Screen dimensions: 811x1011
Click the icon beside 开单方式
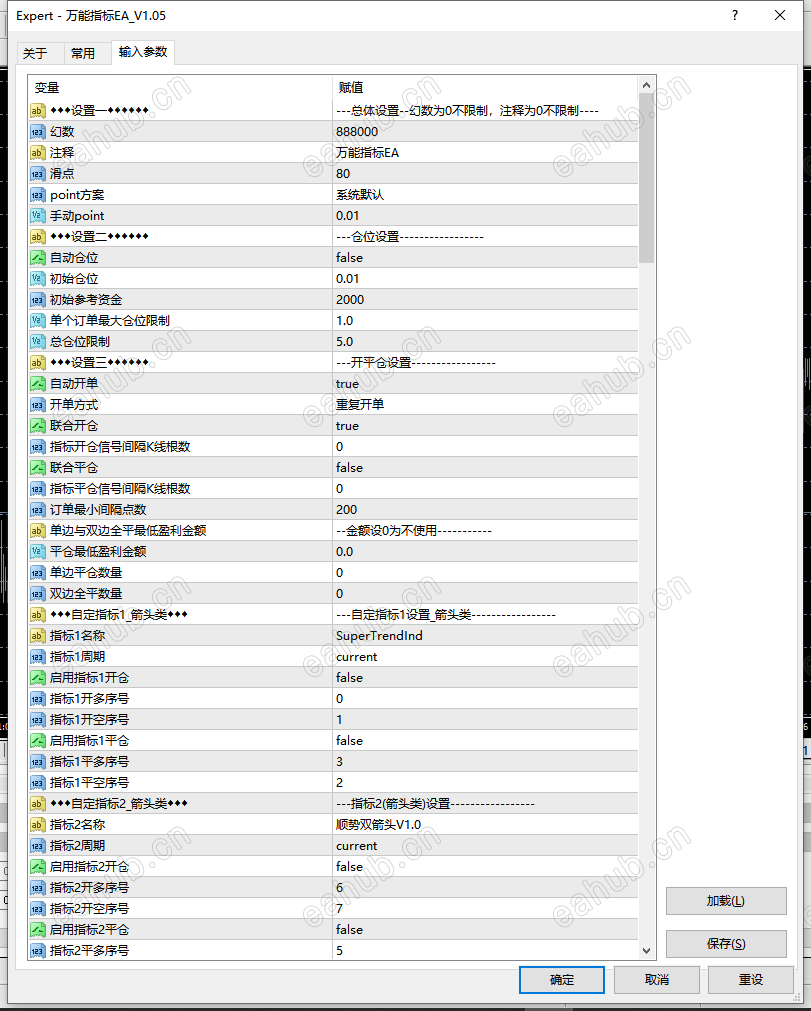coord(37,405)
